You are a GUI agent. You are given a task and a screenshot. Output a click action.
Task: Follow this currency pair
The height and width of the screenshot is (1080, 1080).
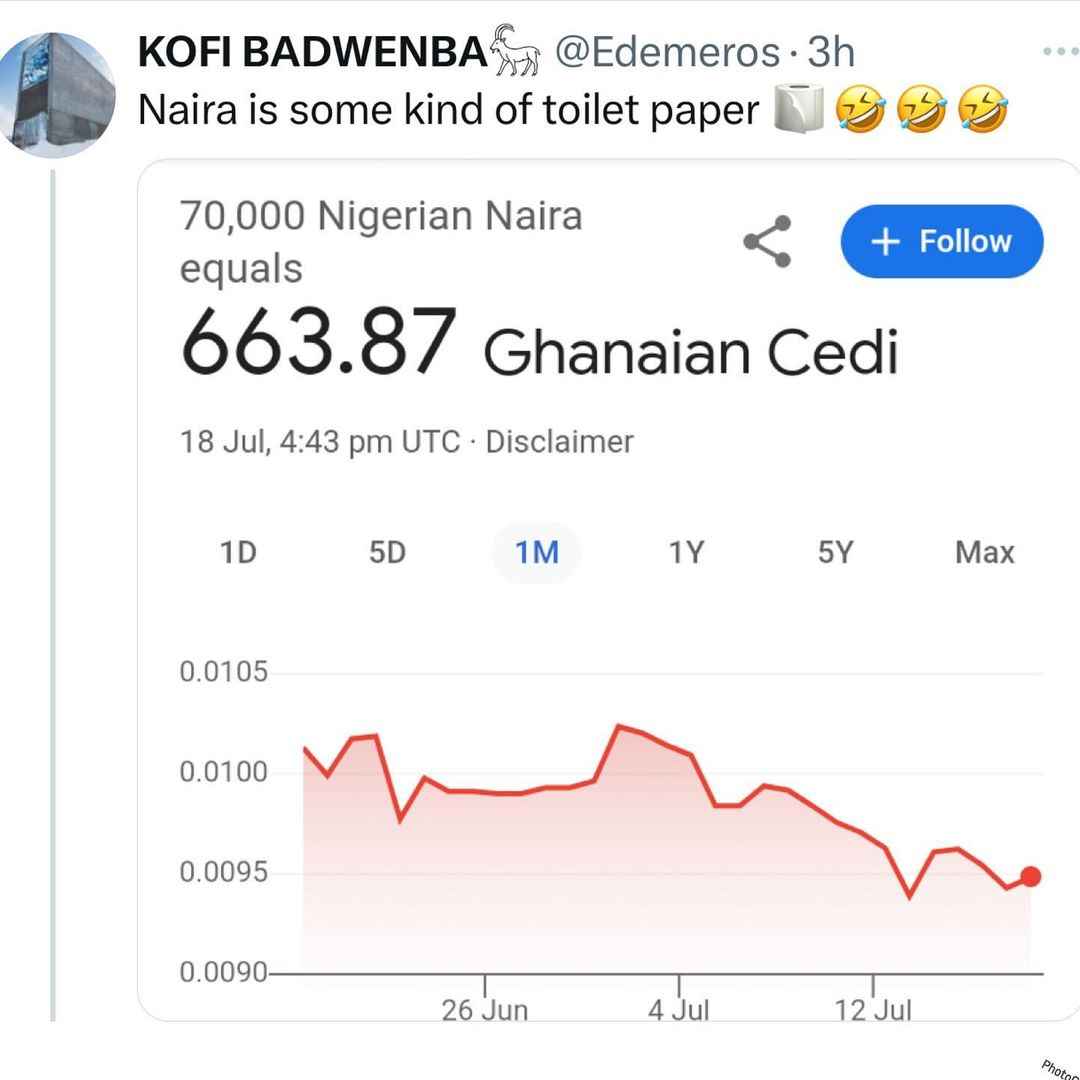pos(942,241)
